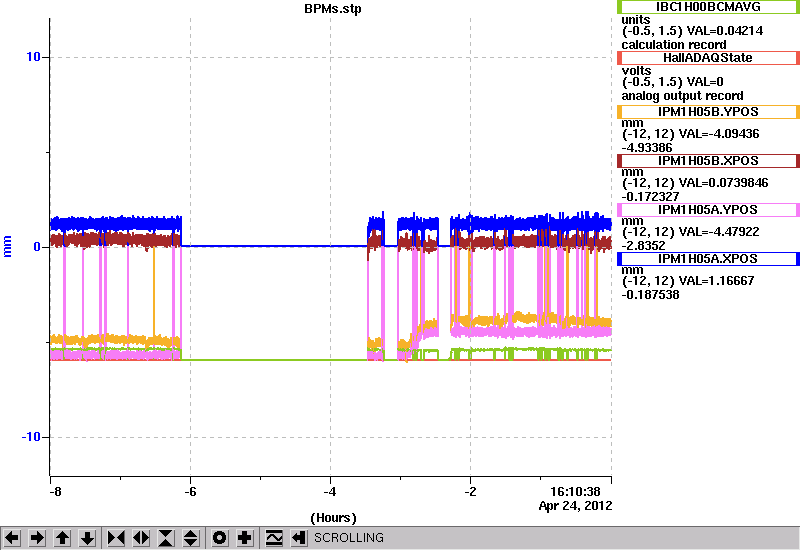Click the BPMs.stp plot title
Screen dimensions: 800x550
(x=333, y=9)
